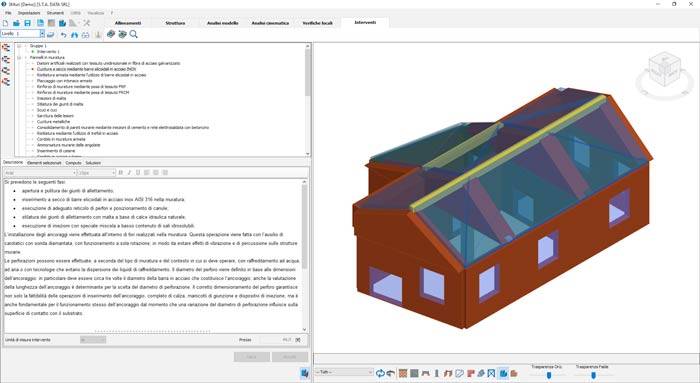Open the Elementi selezionati tab

click(x=44, y=163)
